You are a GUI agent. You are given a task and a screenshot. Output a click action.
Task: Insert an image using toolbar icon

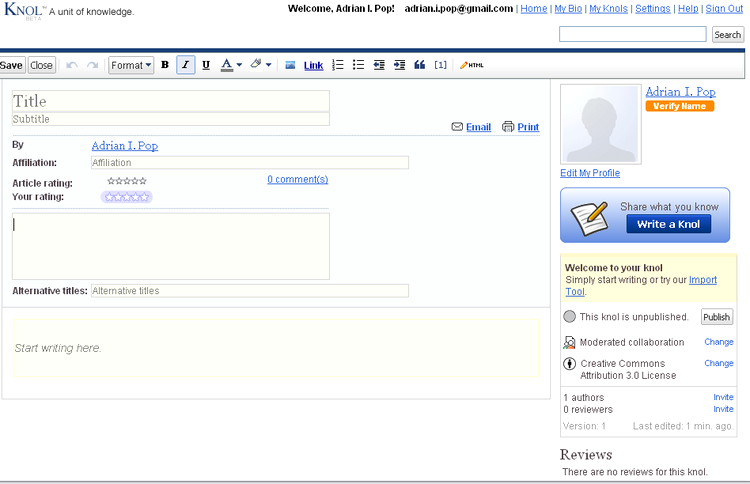point(290,65)
